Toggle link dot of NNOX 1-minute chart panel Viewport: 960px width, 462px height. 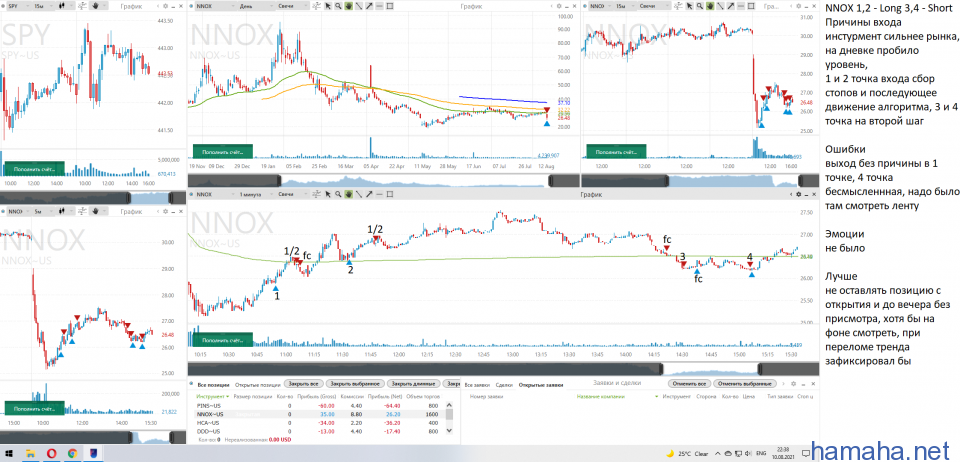(190, 194)
